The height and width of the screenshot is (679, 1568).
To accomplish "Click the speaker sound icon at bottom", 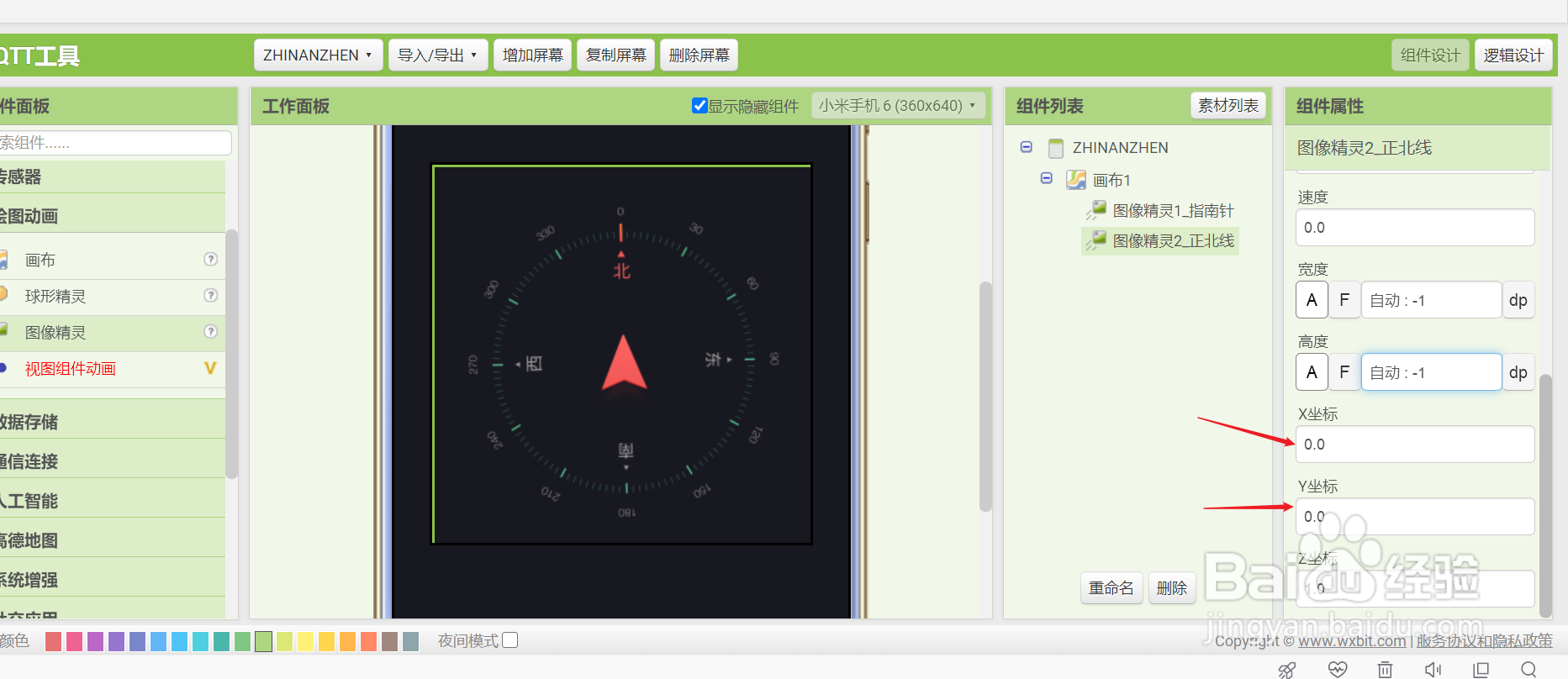I will click(x=1433, y=669).
